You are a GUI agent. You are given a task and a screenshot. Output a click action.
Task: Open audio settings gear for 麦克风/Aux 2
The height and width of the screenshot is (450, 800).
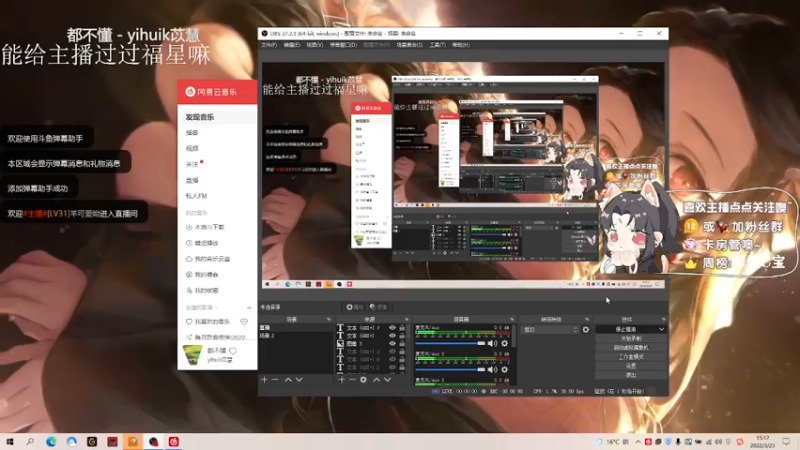(x=505, y=369)
